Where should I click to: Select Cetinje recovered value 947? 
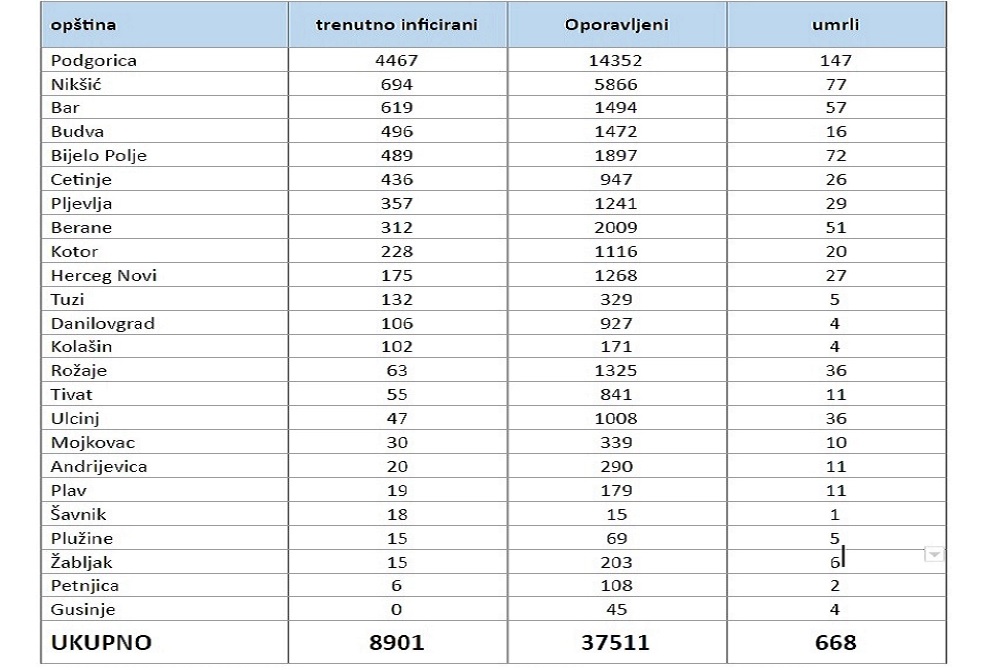click(x=616, y=180)
